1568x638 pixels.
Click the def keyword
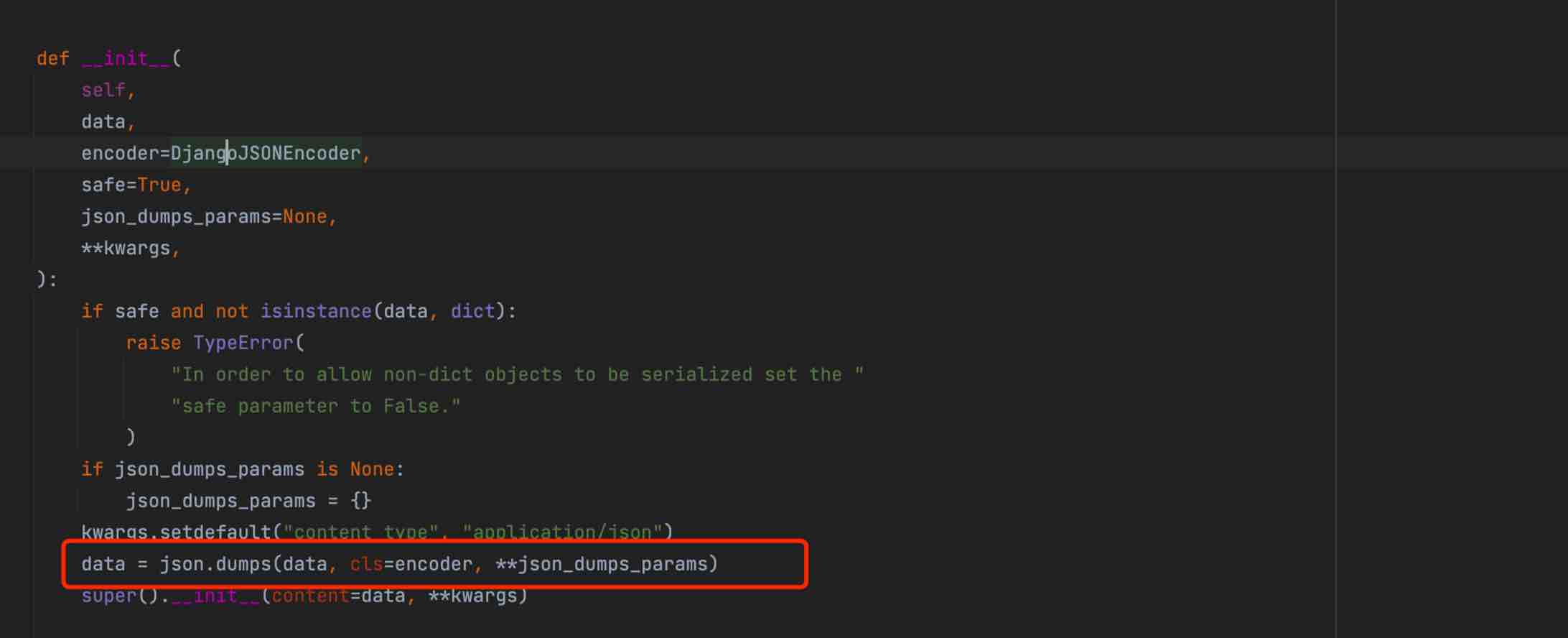click(53, 58)
